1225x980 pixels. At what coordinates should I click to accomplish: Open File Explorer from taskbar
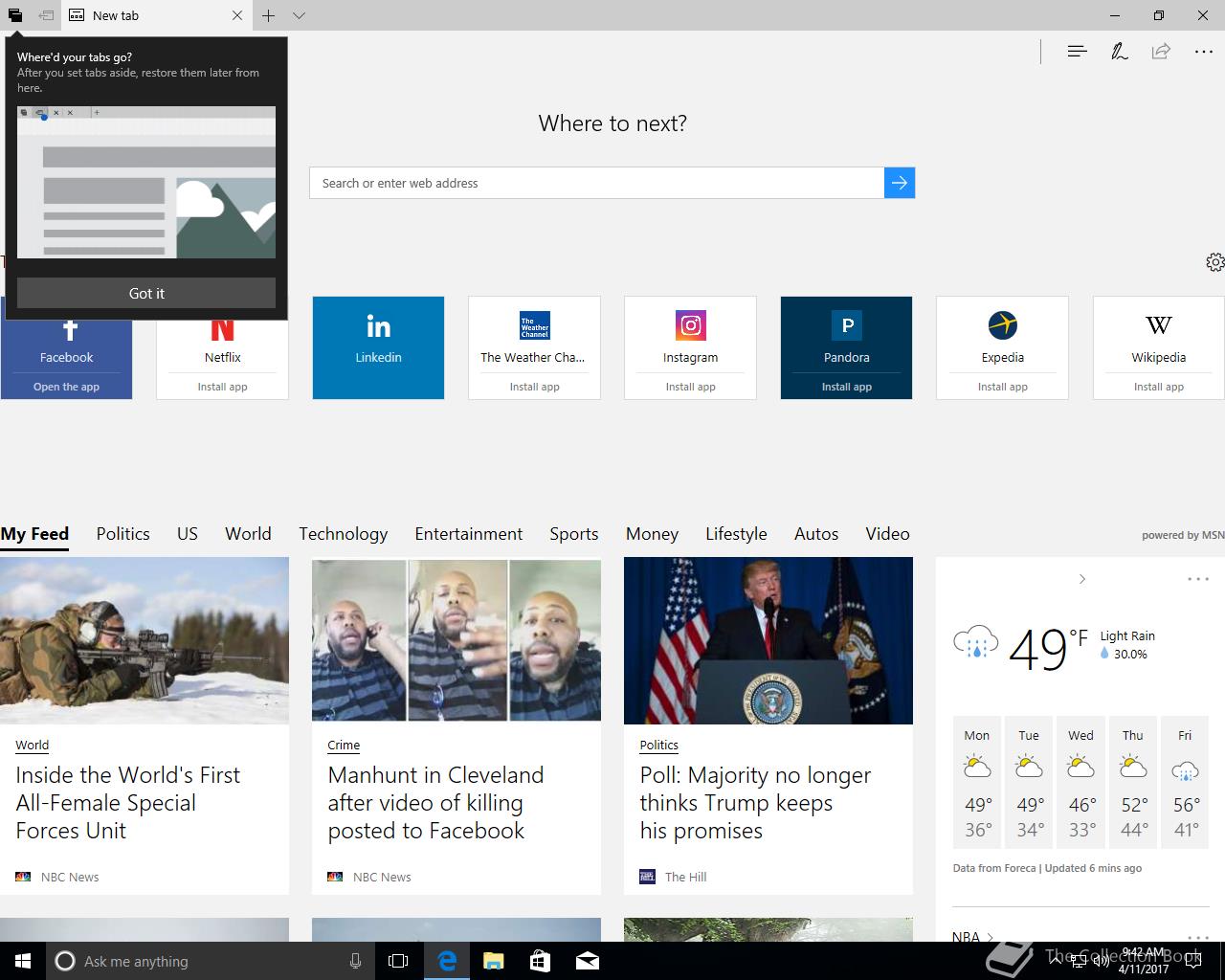[493, 961]
